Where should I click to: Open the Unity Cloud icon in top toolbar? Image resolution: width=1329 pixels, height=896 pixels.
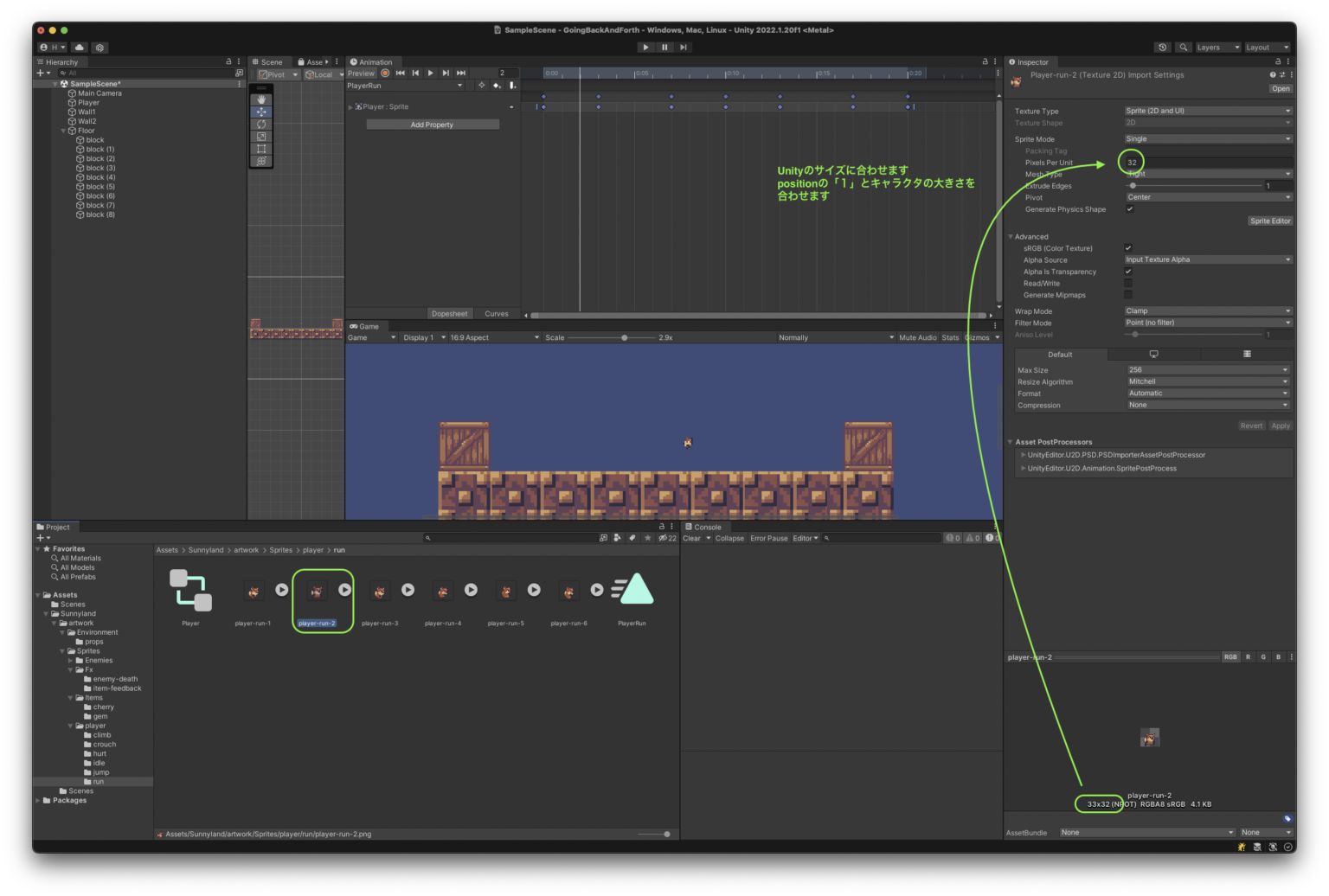pos(79,48)
